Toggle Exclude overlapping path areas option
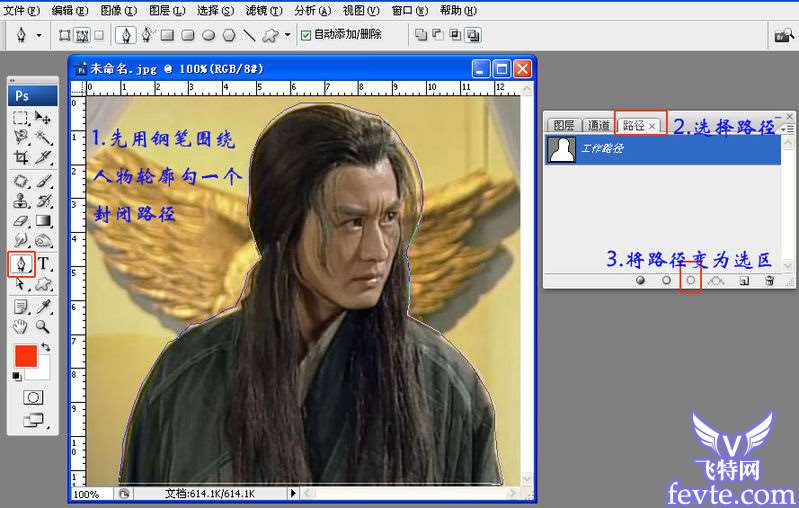Image resolution: width=799 pixels, height=508 pixels. coord(473,35)
